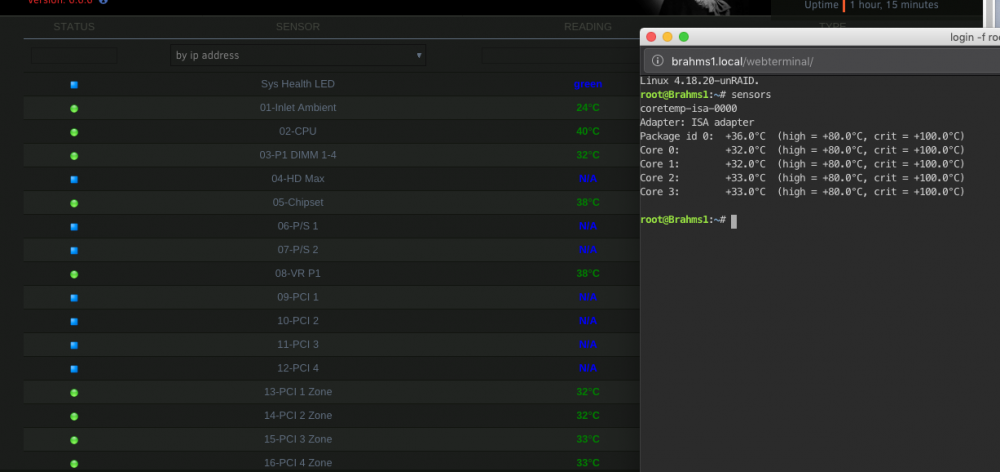The image size is (1000, 472).
Task: Click the brahms1.local webterminal address bar
Action: pyautogui.click(x=822, y=61)
